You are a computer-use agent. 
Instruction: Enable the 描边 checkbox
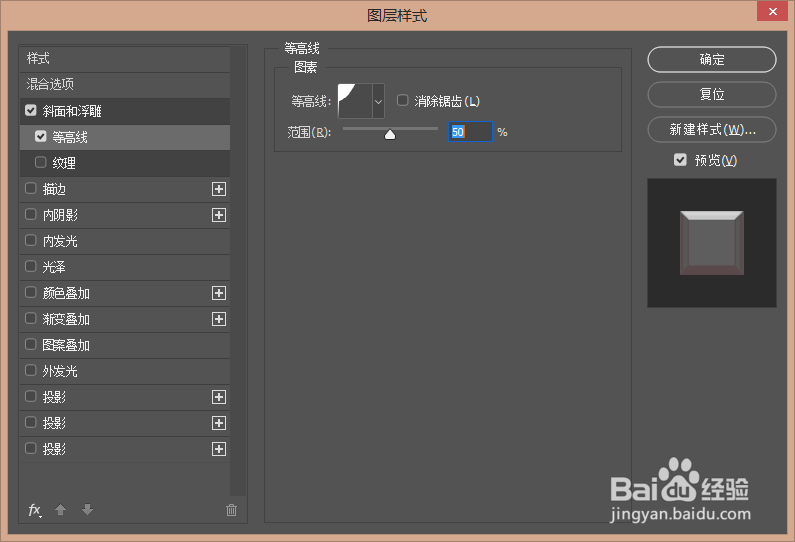[x=31, y=189]
